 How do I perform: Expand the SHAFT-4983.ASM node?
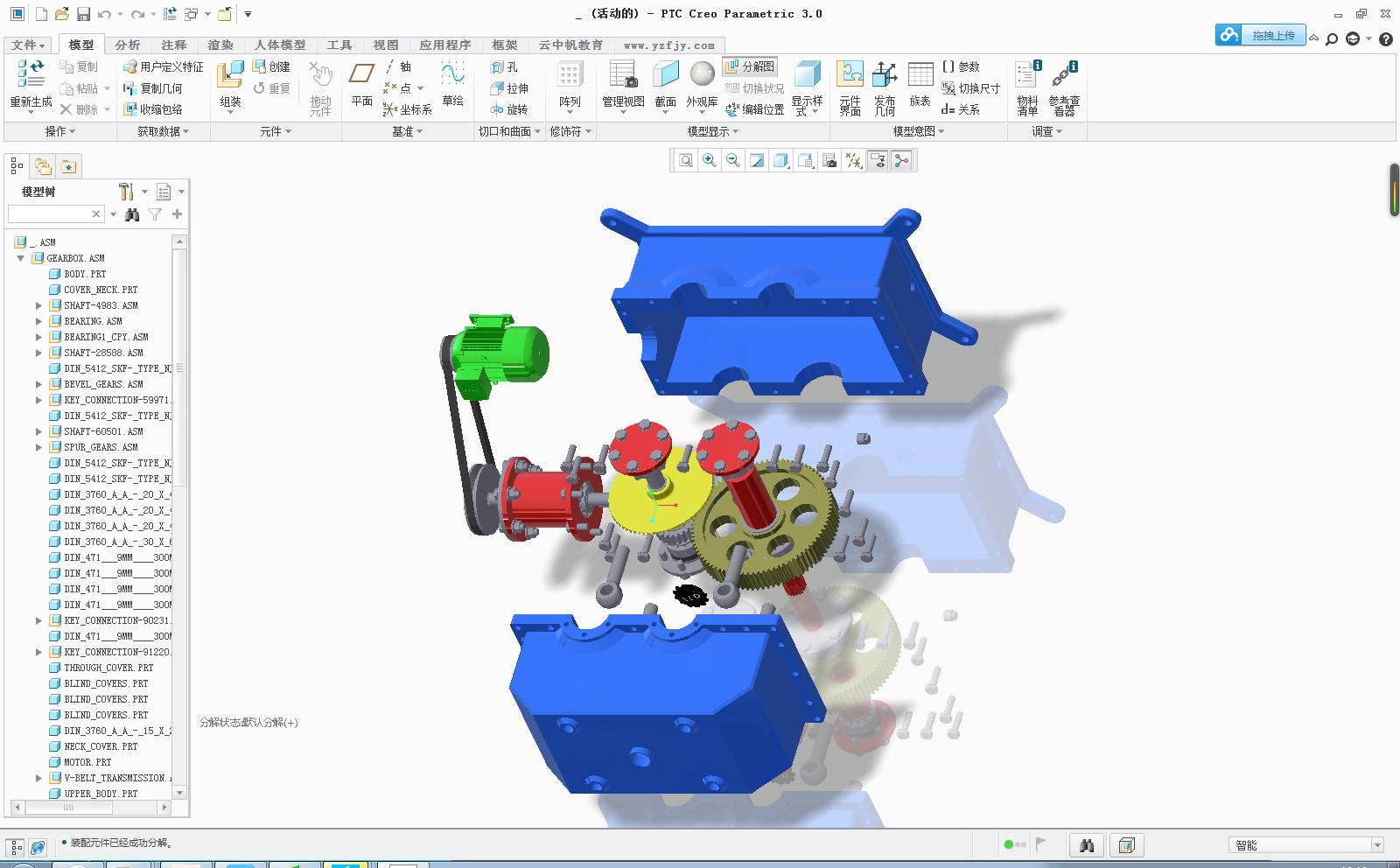pos(38,305)
